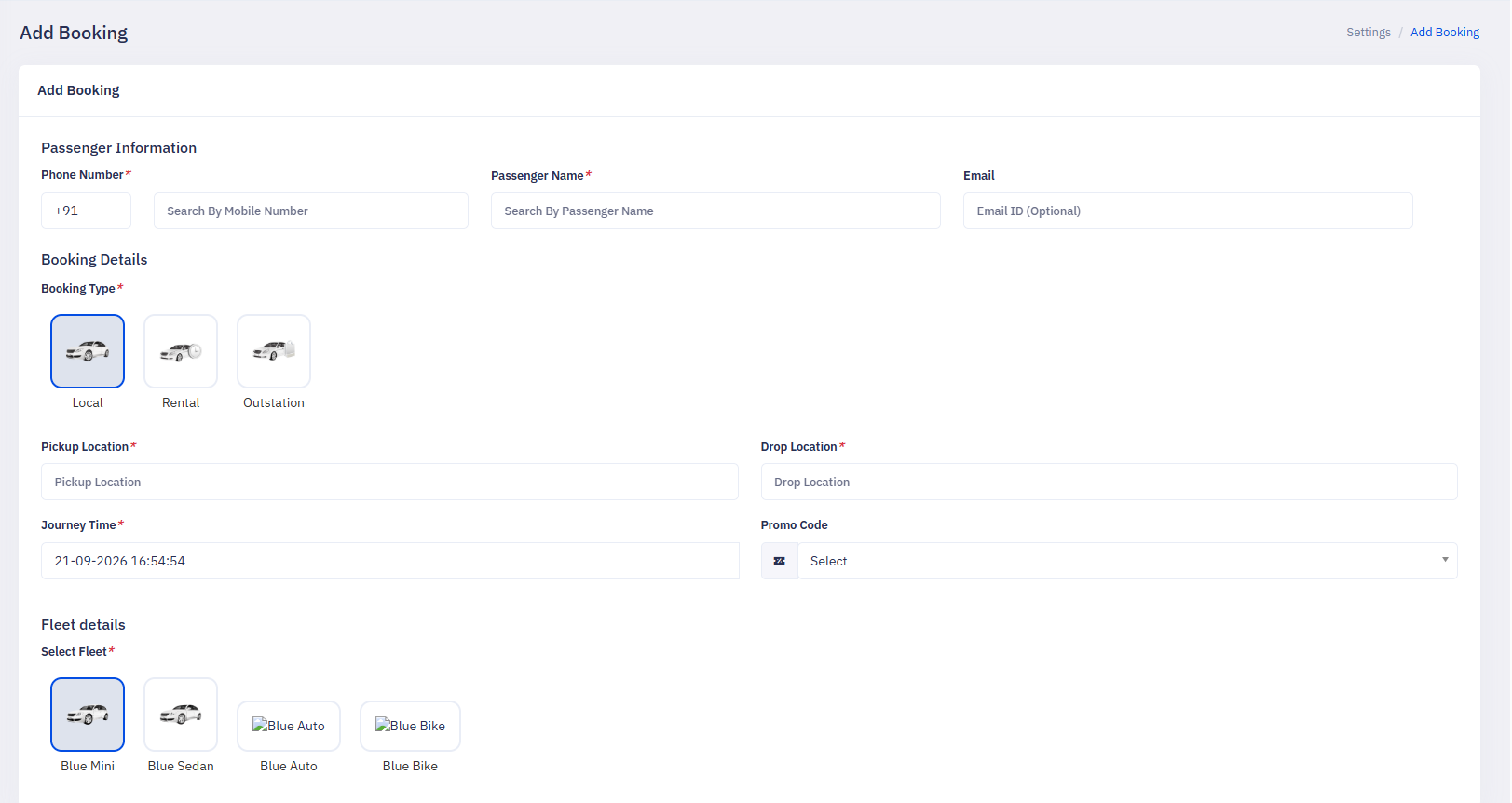The height and width of the screenshot is (803, 1512).
Task: Click into the Drop Location input
Action: 1109,482
